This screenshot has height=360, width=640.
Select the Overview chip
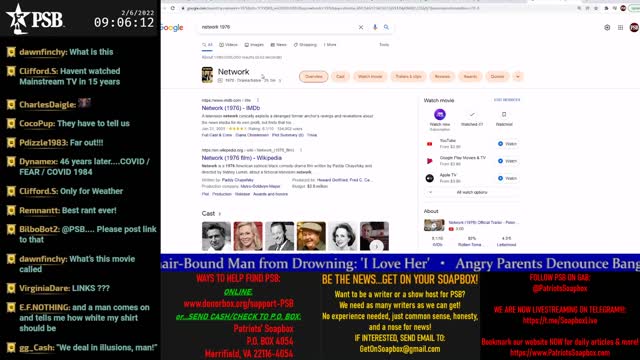coord(313,76)
